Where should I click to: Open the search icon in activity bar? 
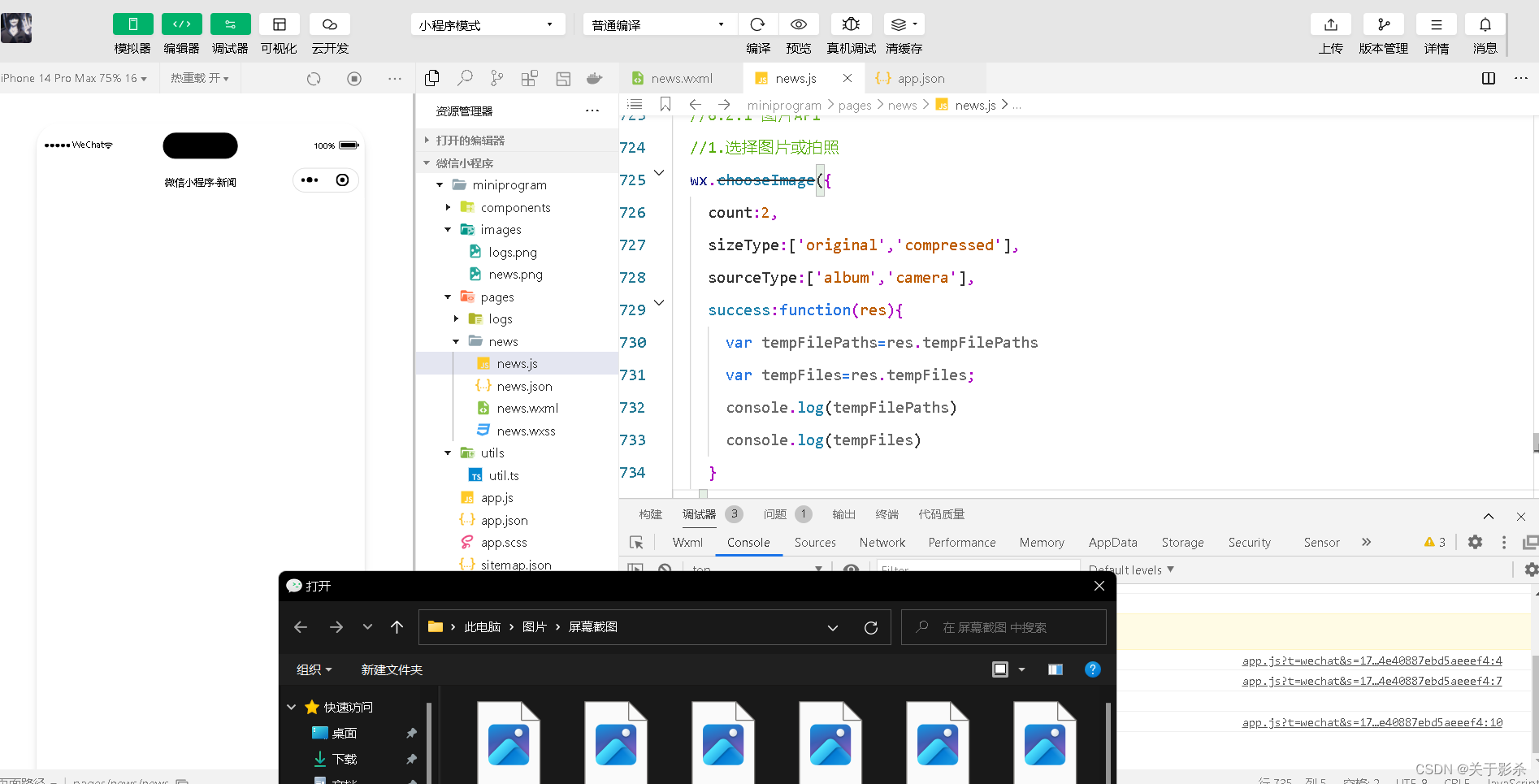click(465, 78)
